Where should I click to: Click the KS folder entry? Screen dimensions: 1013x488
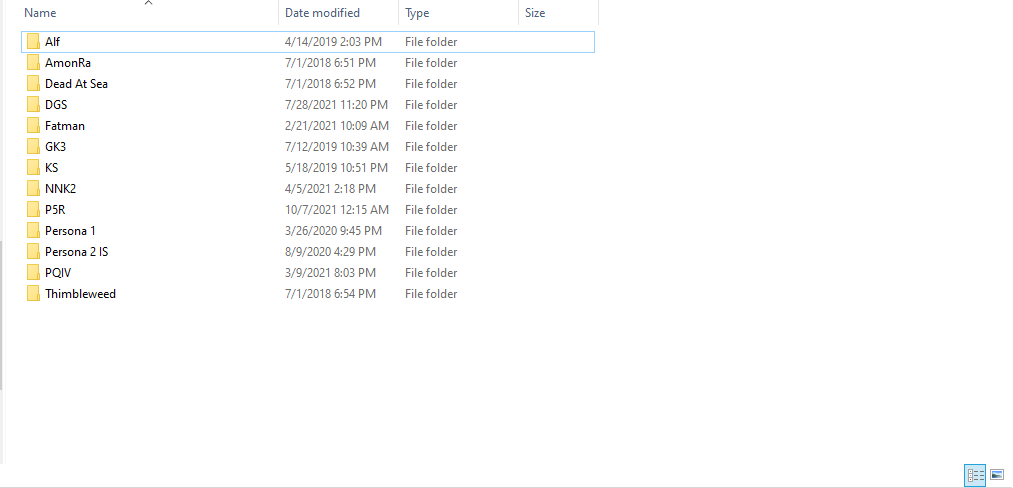click(x=51, y=168)
